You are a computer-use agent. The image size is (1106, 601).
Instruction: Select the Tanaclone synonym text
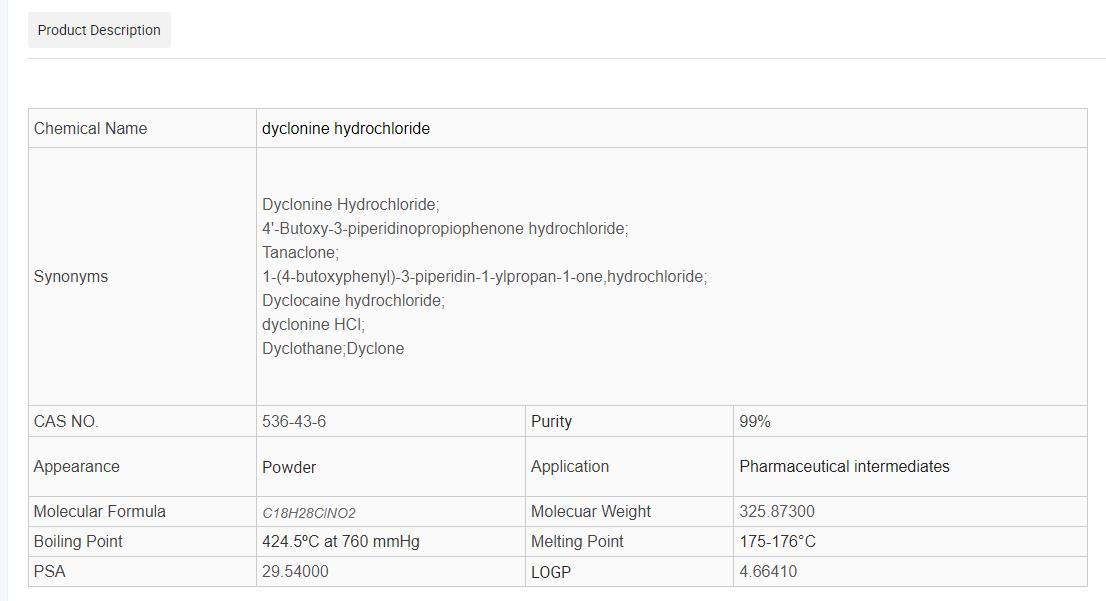pyautogui.click(x=300, y=252)
